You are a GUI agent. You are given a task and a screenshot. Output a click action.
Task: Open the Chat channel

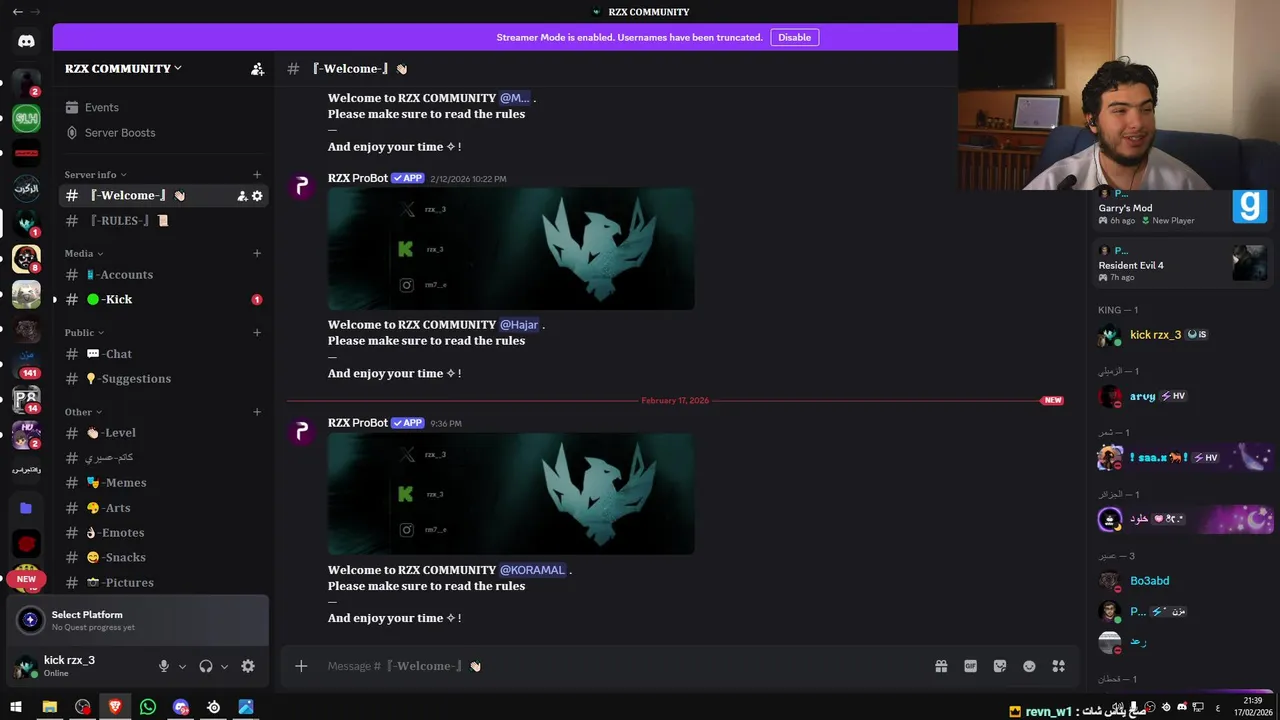click(x=164, y=354)
